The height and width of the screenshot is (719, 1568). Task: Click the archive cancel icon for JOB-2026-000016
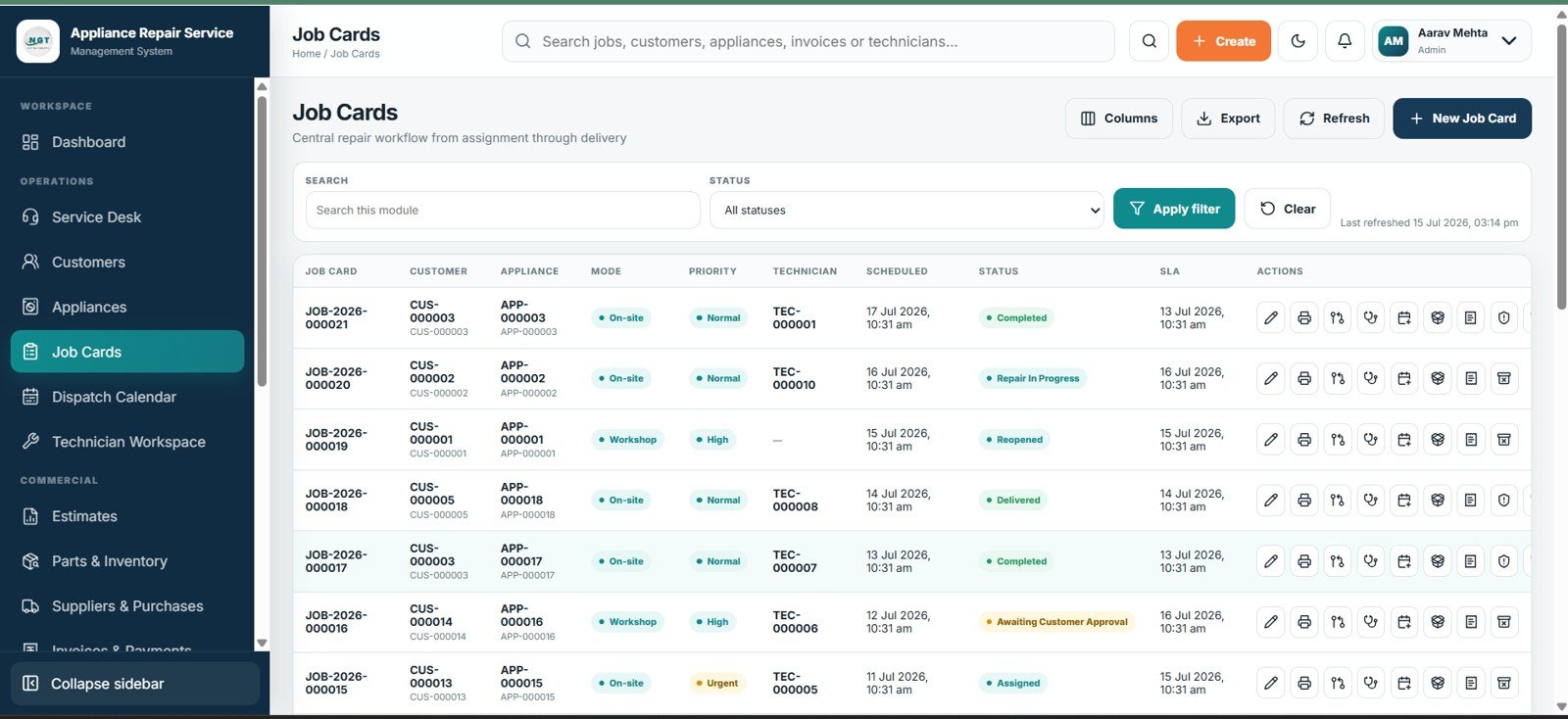click(1504, 622)
